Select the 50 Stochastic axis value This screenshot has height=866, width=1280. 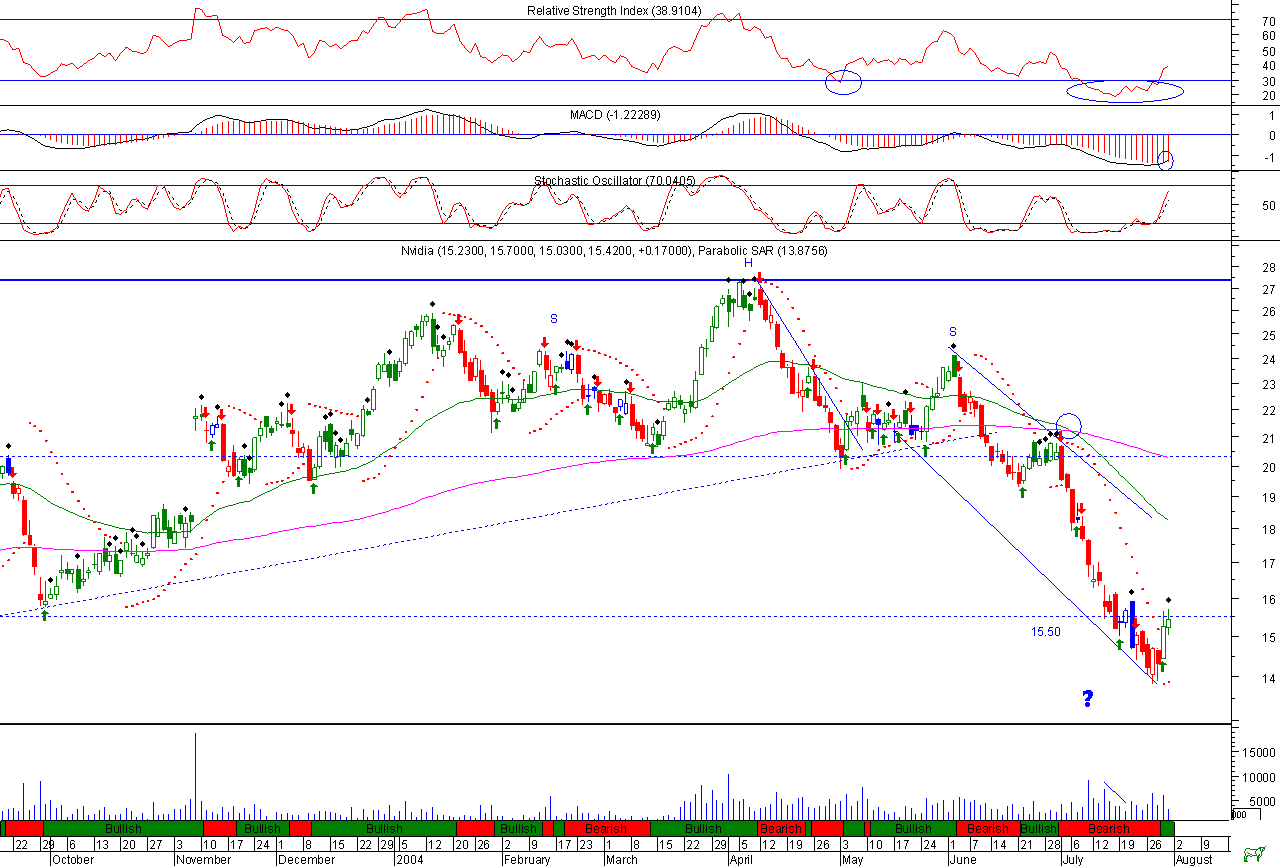pyautogui.click(x=1268, y=206)
